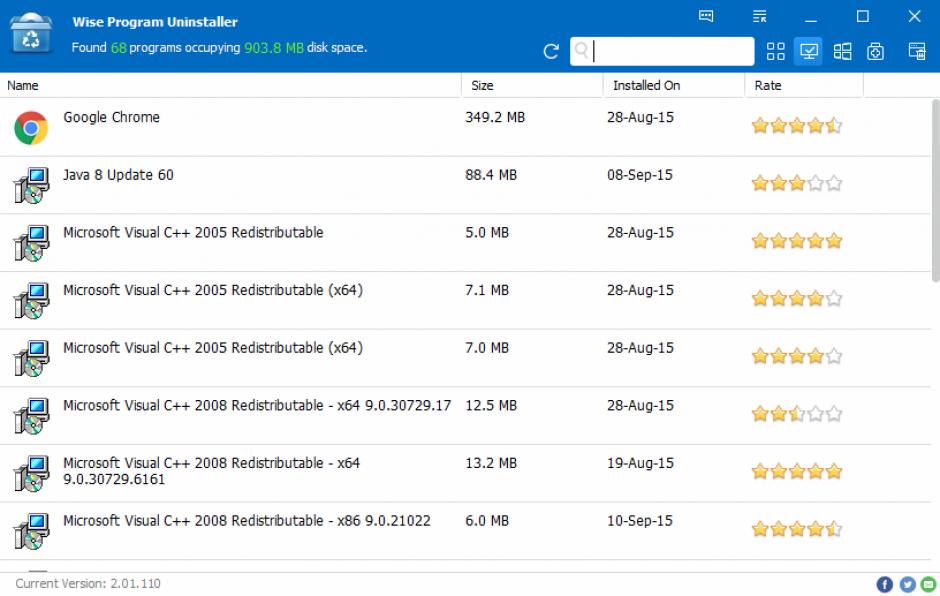The width and height of the screenshot is (940, 596).
Task: Click icon of Visual C++ 2008 x64 9.0.30729.6161
Action: [31, 473]
